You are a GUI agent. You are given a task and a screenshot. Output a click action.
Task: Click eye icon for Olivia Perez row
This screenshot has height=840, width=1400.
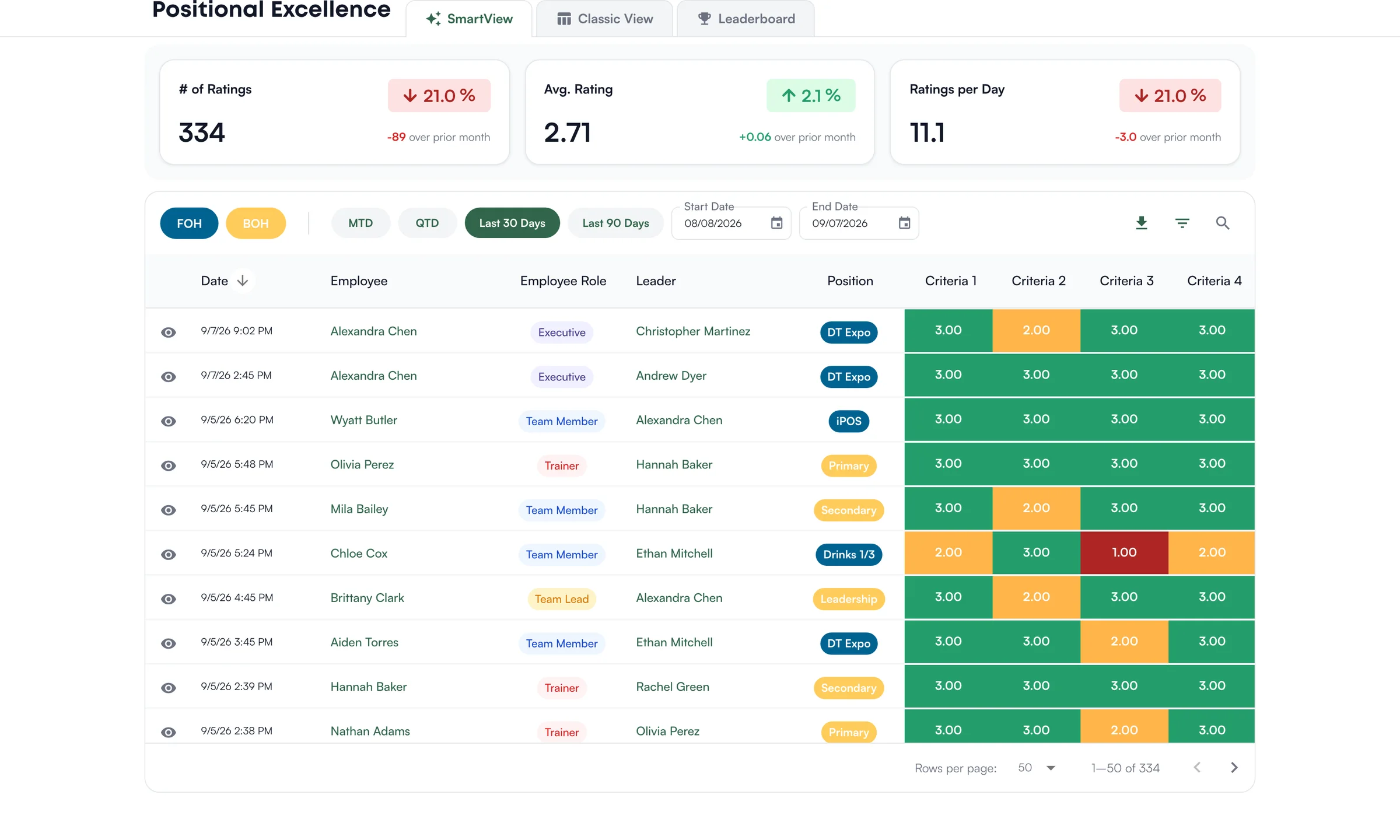[169, 466]
